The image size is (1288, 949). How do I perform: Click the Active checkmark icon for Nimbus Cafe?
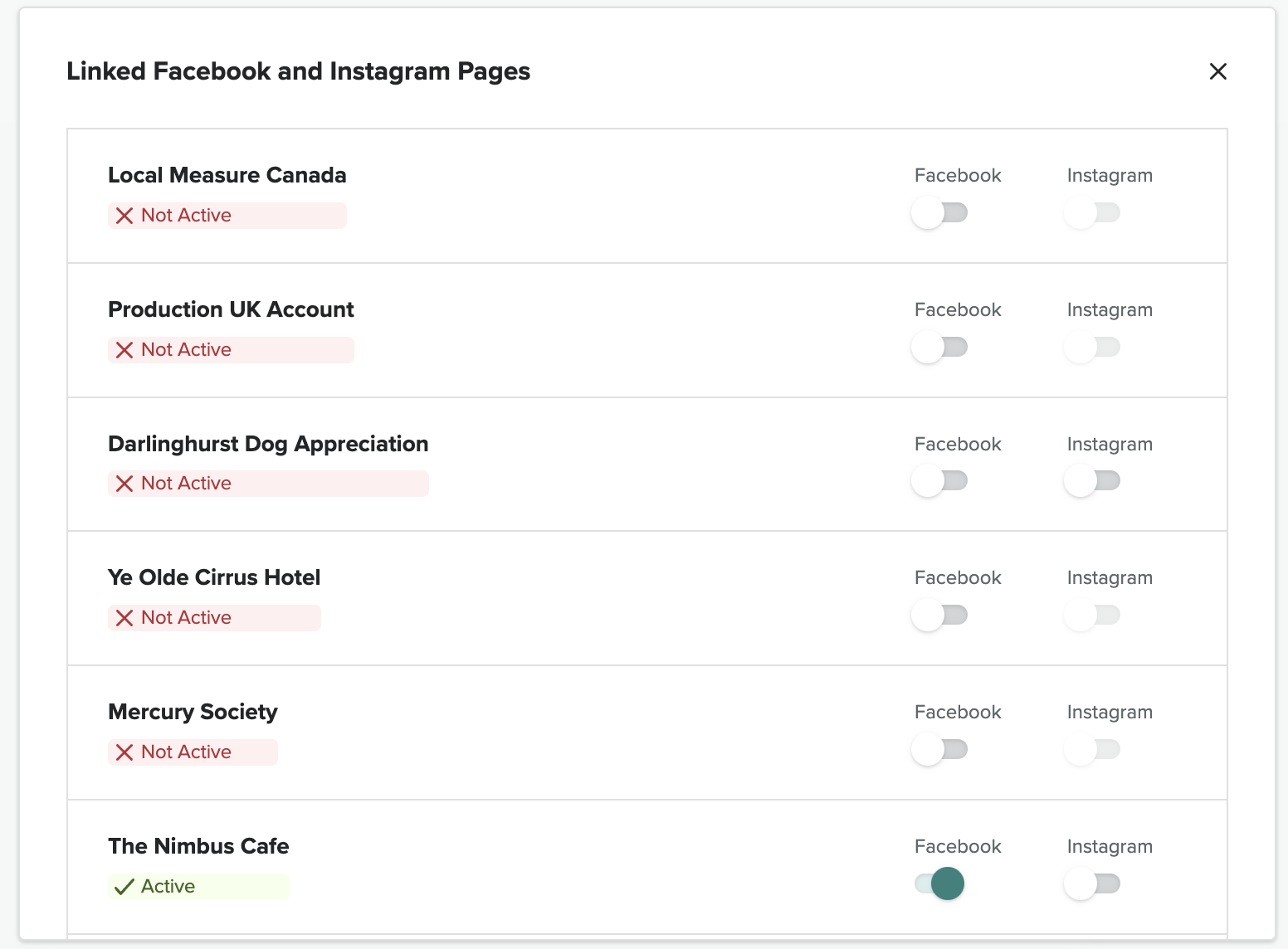124,887
